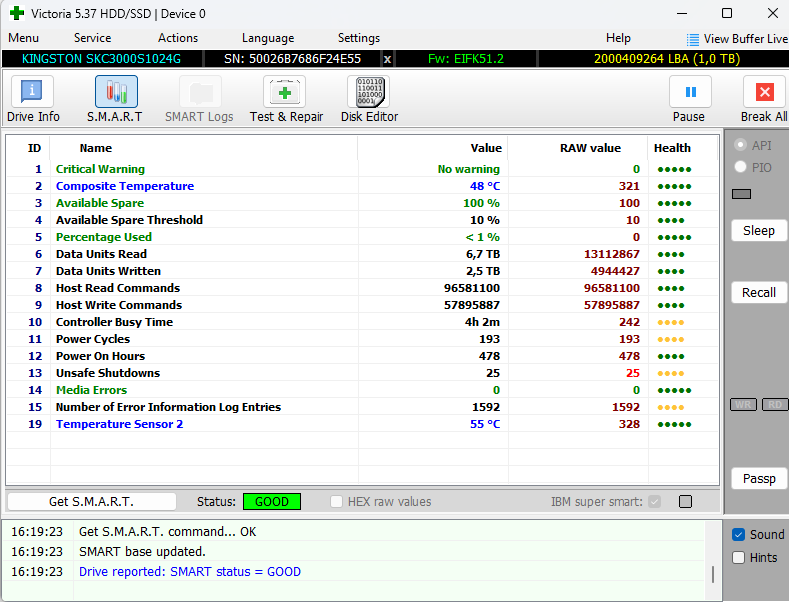The height and width of the screenshot is (602, 789).
Task: Toggle the Sound checkbox
Action: [739, 535]
